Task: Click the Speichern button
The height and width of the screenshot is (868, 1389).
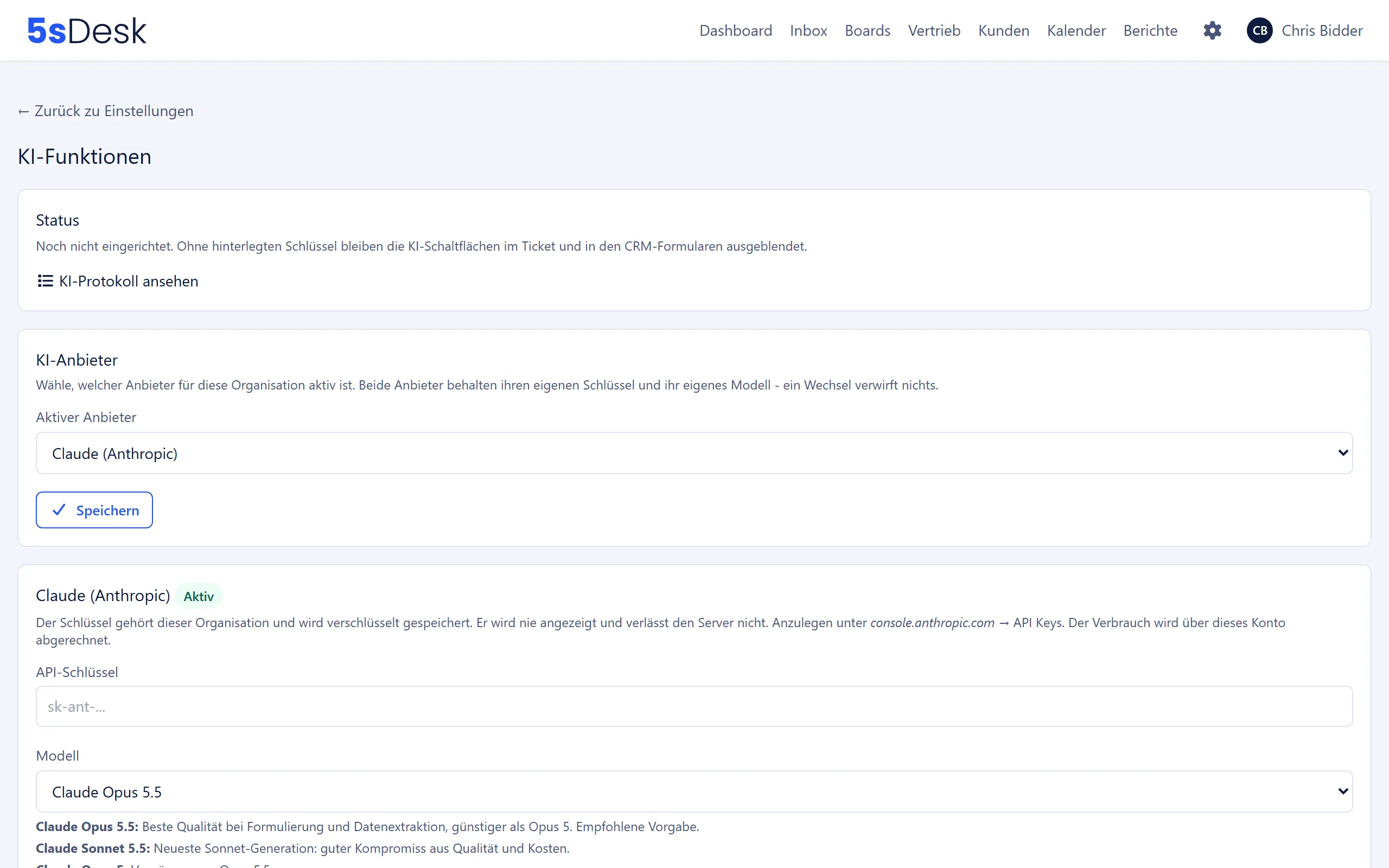Action: tap(94, 510)
